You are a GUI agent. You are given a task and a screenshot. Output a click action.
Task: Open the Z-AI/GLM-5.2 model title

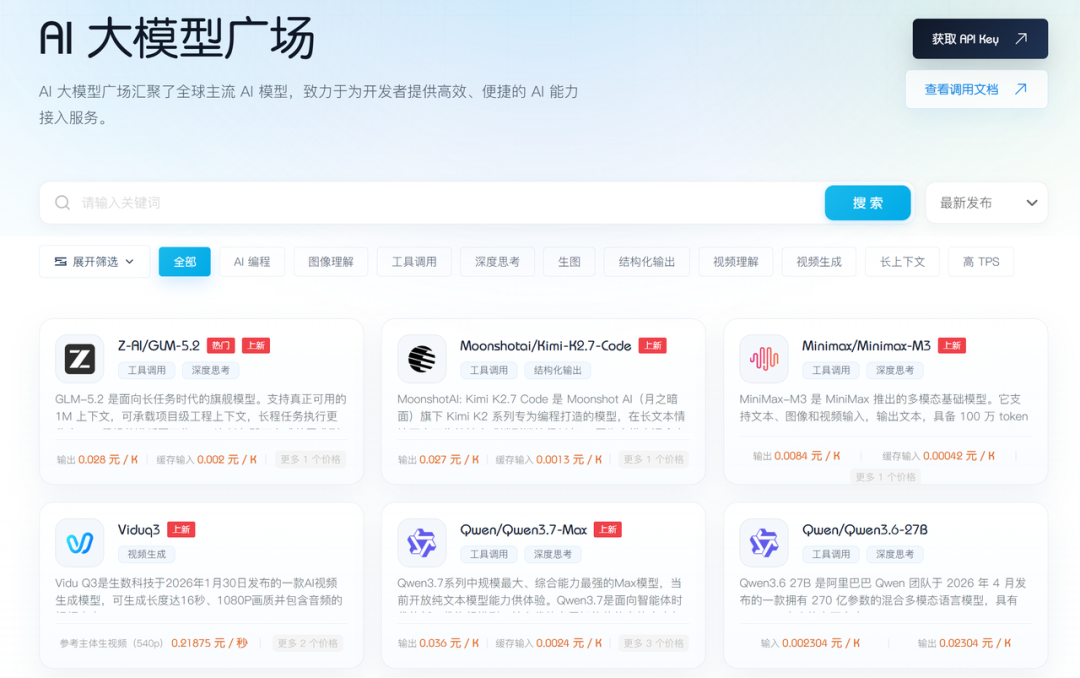point(158,346)
